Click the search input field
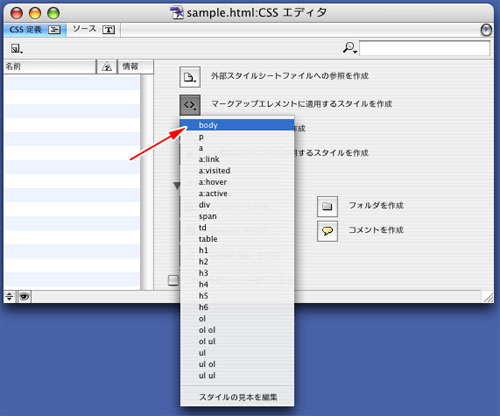 tap(424, 49)
